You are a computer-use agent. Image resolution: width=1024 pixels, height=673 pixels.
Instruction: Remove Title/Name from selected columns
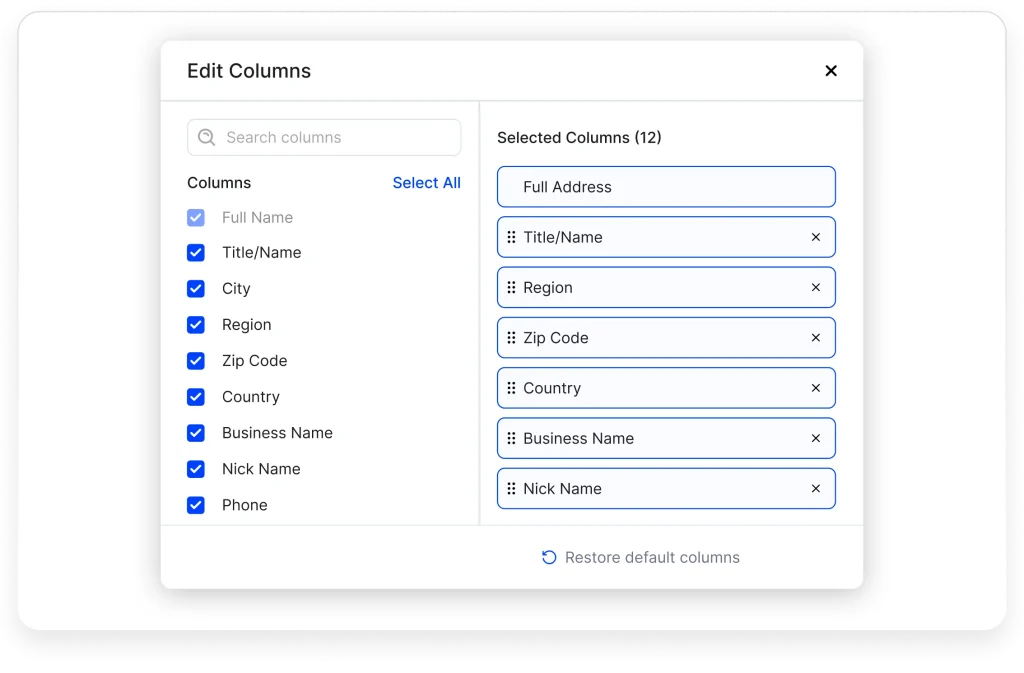(x=816, y=237)
